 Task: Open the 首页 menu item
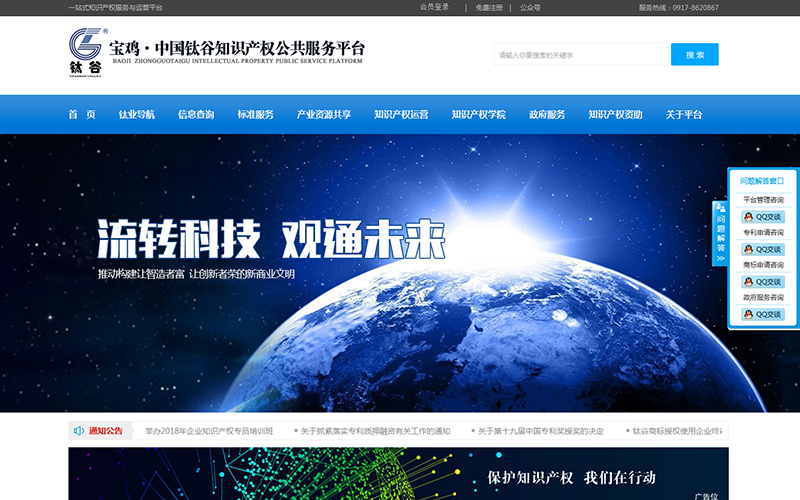pos(82,115)
